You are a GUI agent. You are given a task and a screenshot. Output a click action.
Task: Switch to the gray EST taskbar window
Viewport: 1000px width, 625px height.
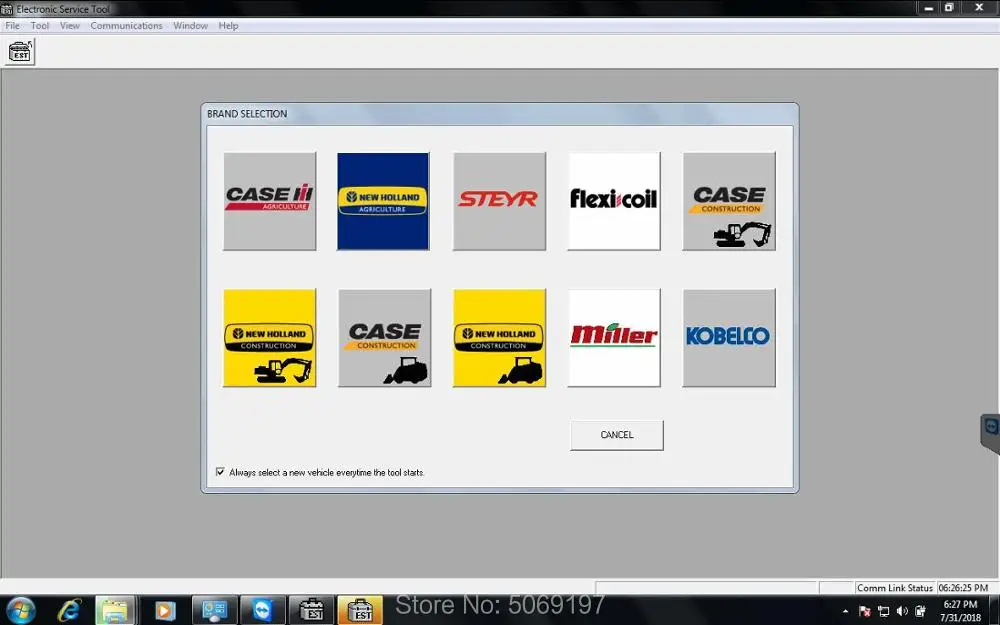click(x=311, y=611)
